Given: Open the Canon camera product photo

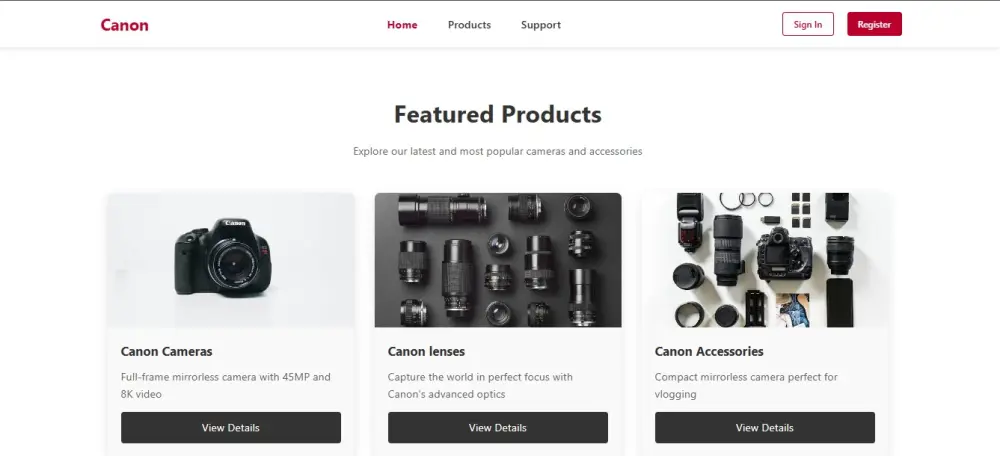Looking at the screenshot, I should (x=231, y=260).
